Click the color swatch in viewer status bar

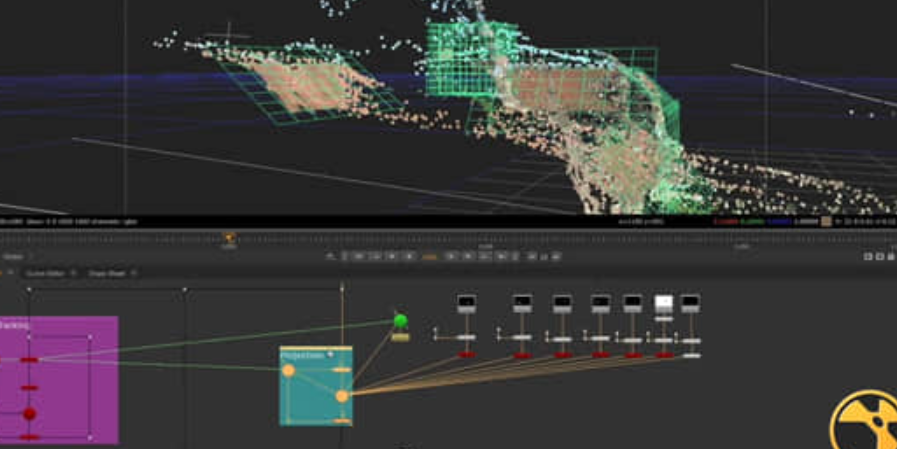(x=826, y=221)
